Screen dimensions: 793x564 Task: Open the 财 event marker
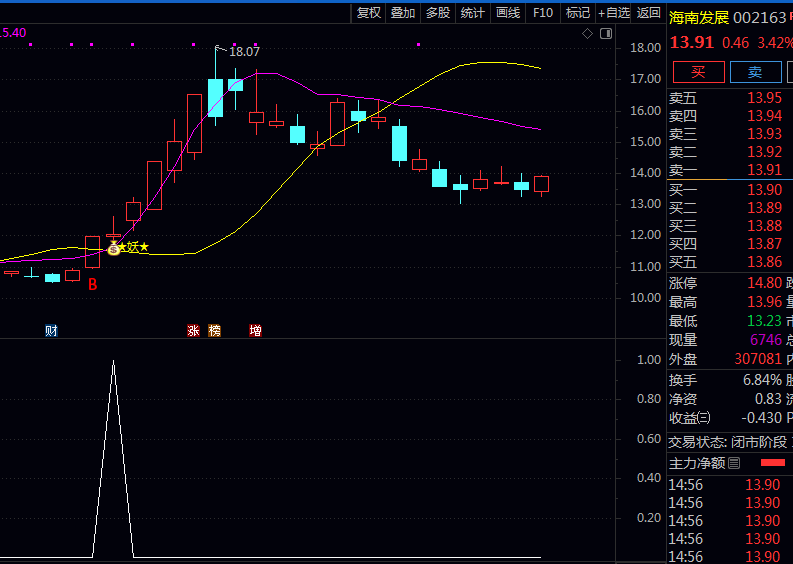point(51,330)
